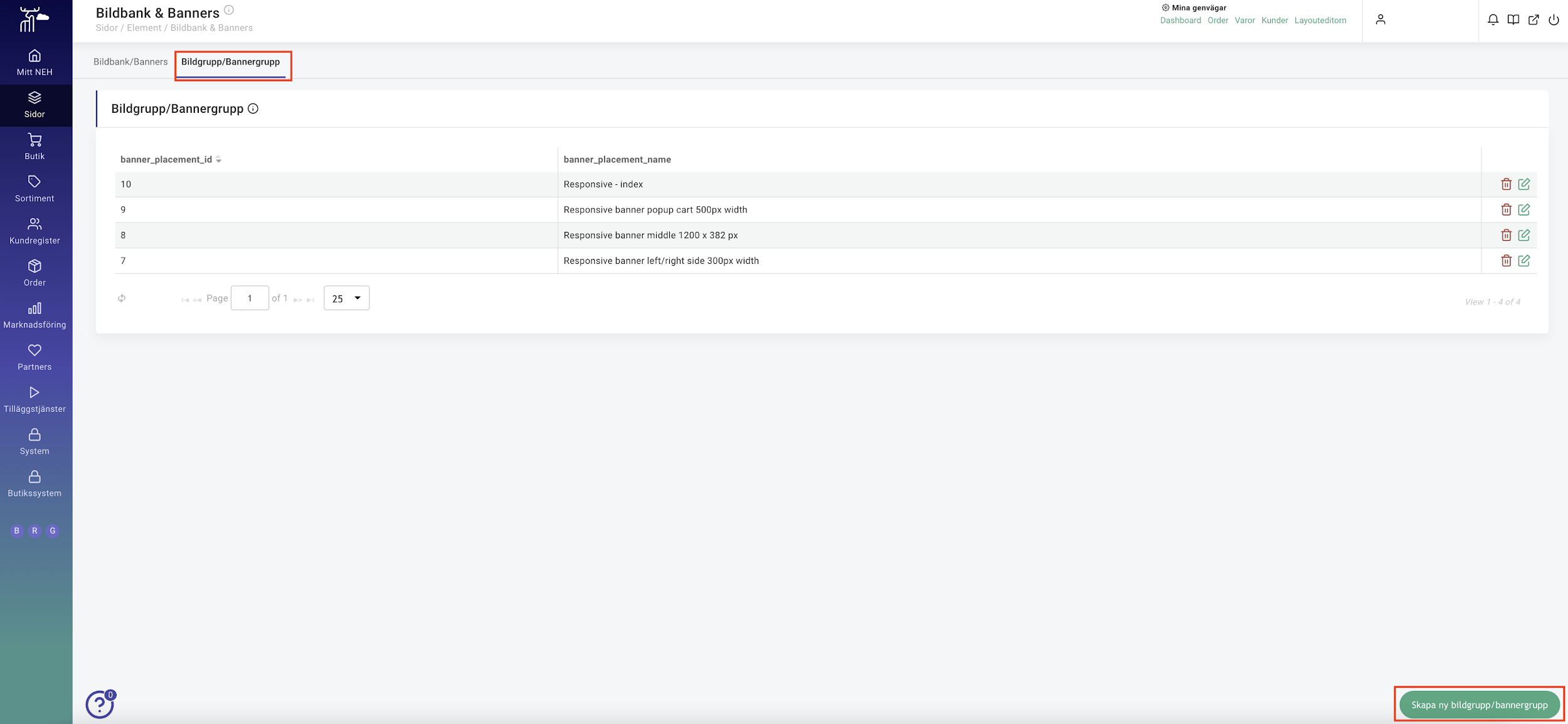The width and height of the screenshot is (1568, 724).
Task: Delete banner popup cart row
Action: coord(1506,210)
